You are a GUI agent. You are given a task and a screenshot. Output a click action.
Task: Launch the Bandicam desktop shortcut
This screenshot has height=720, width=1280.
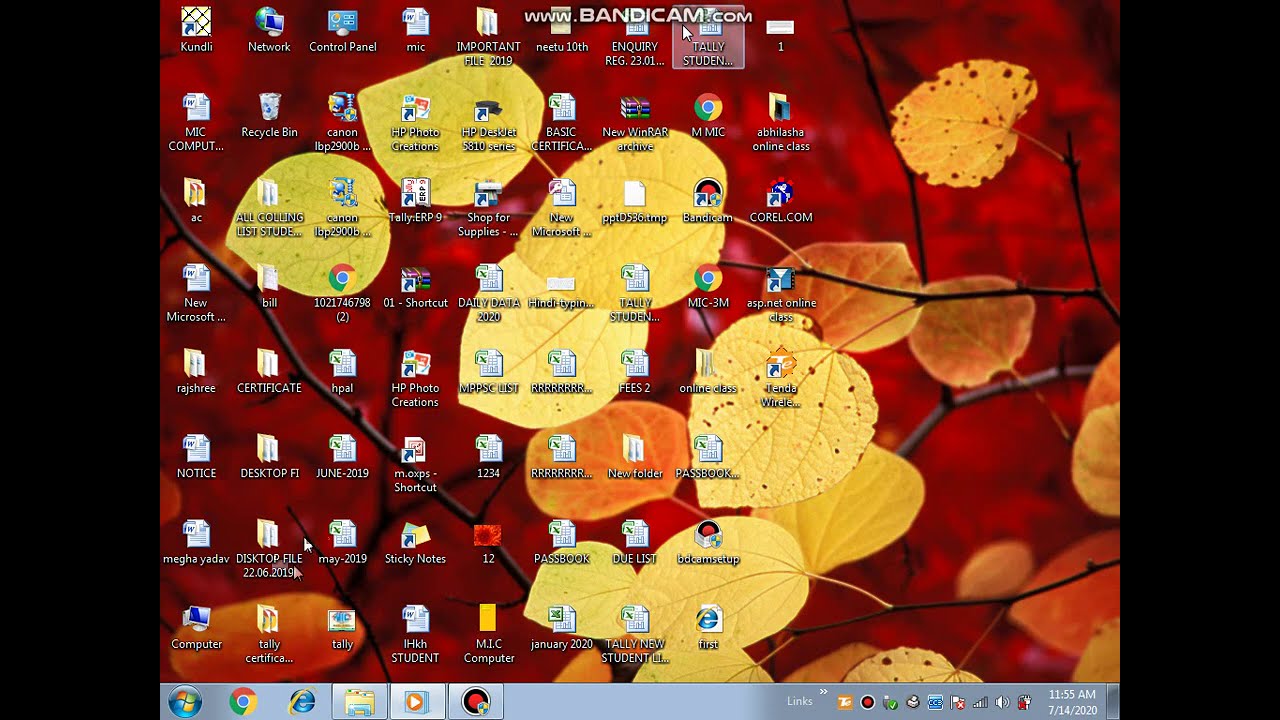tap(708, 200)
